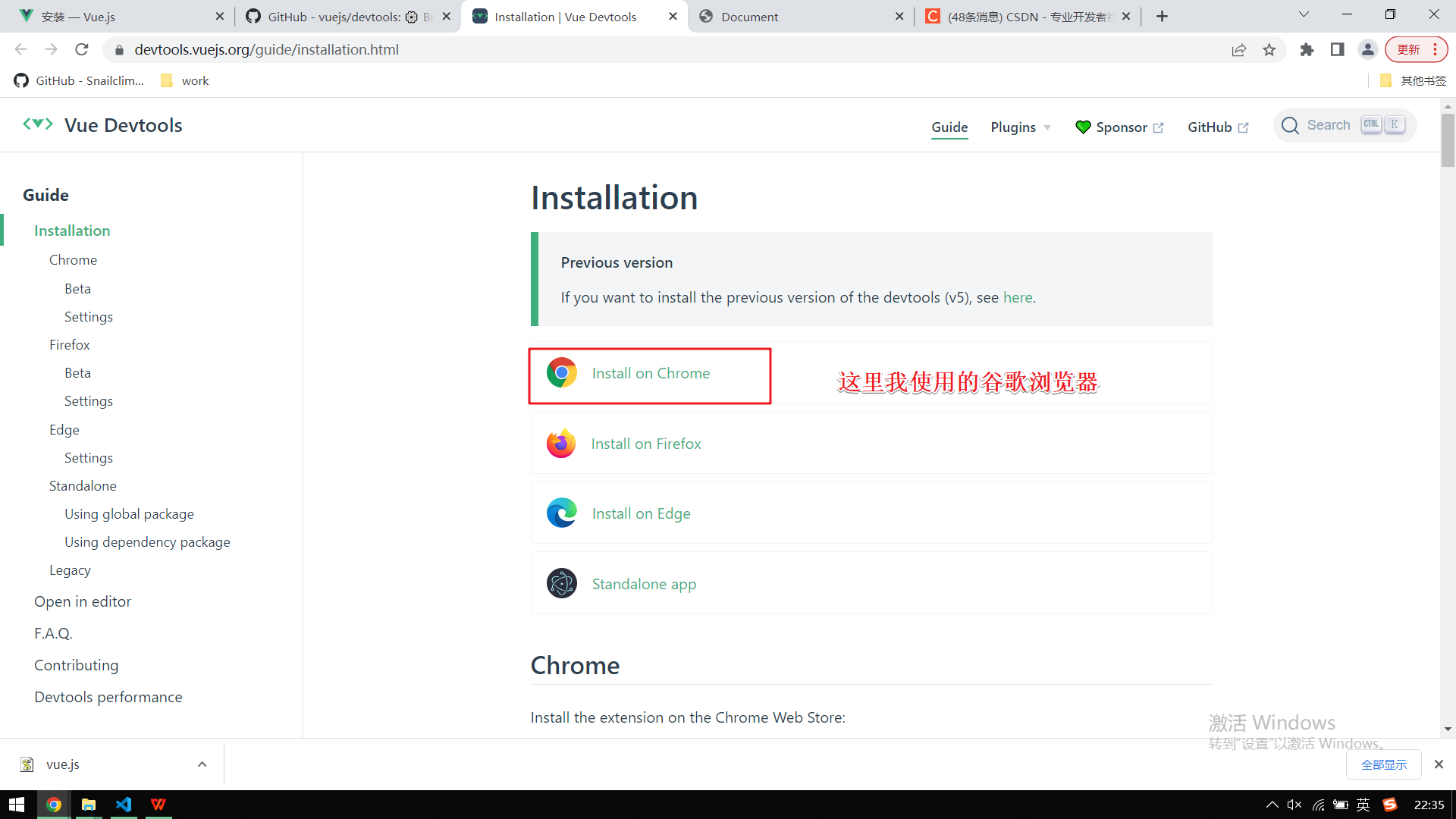Click the Edge icon beside Install on Edge
Image resolution: width=1456 pixels, height=819 pixels.
coord(562,513)
